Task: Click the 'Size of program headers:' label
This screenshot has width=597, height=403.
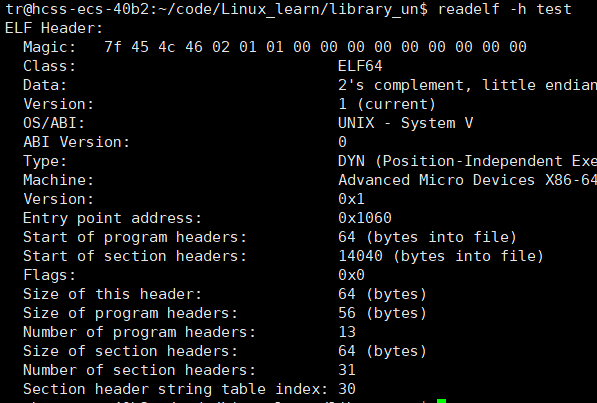Action: click(x=130, y=313)
